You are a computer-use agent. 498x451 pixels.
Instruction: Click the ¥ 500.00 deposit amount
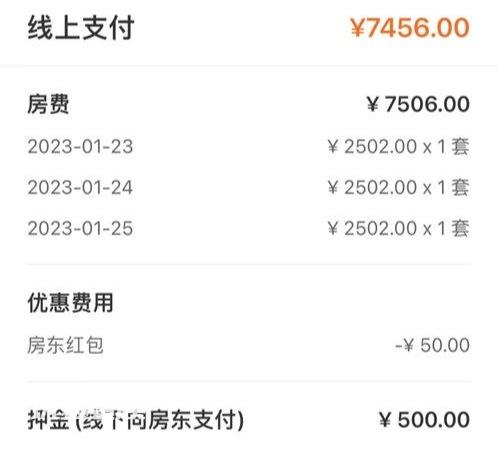(424, 420)
